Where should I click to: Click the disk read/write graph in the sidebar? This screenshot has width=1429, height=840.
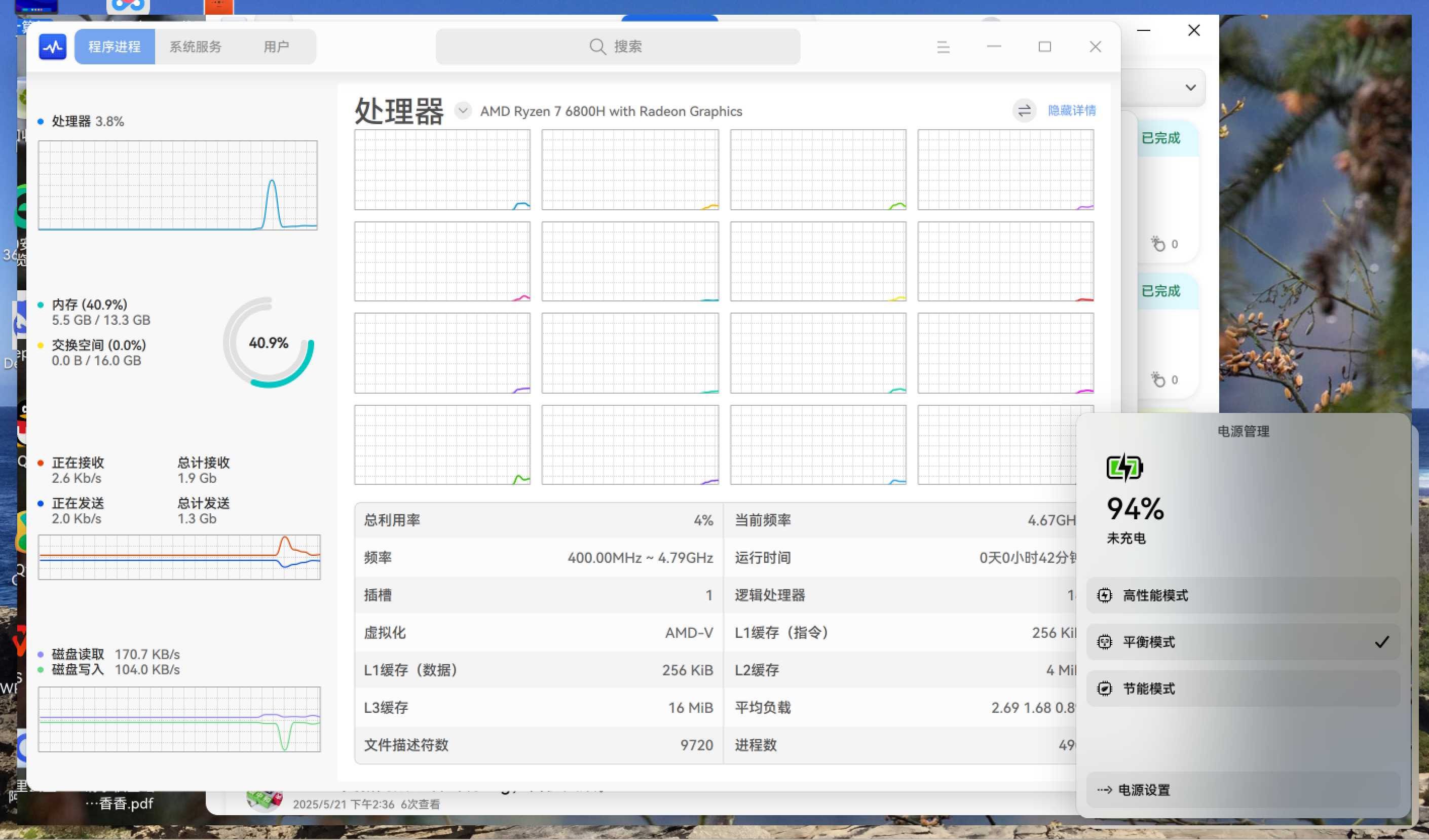pos(179,719)
